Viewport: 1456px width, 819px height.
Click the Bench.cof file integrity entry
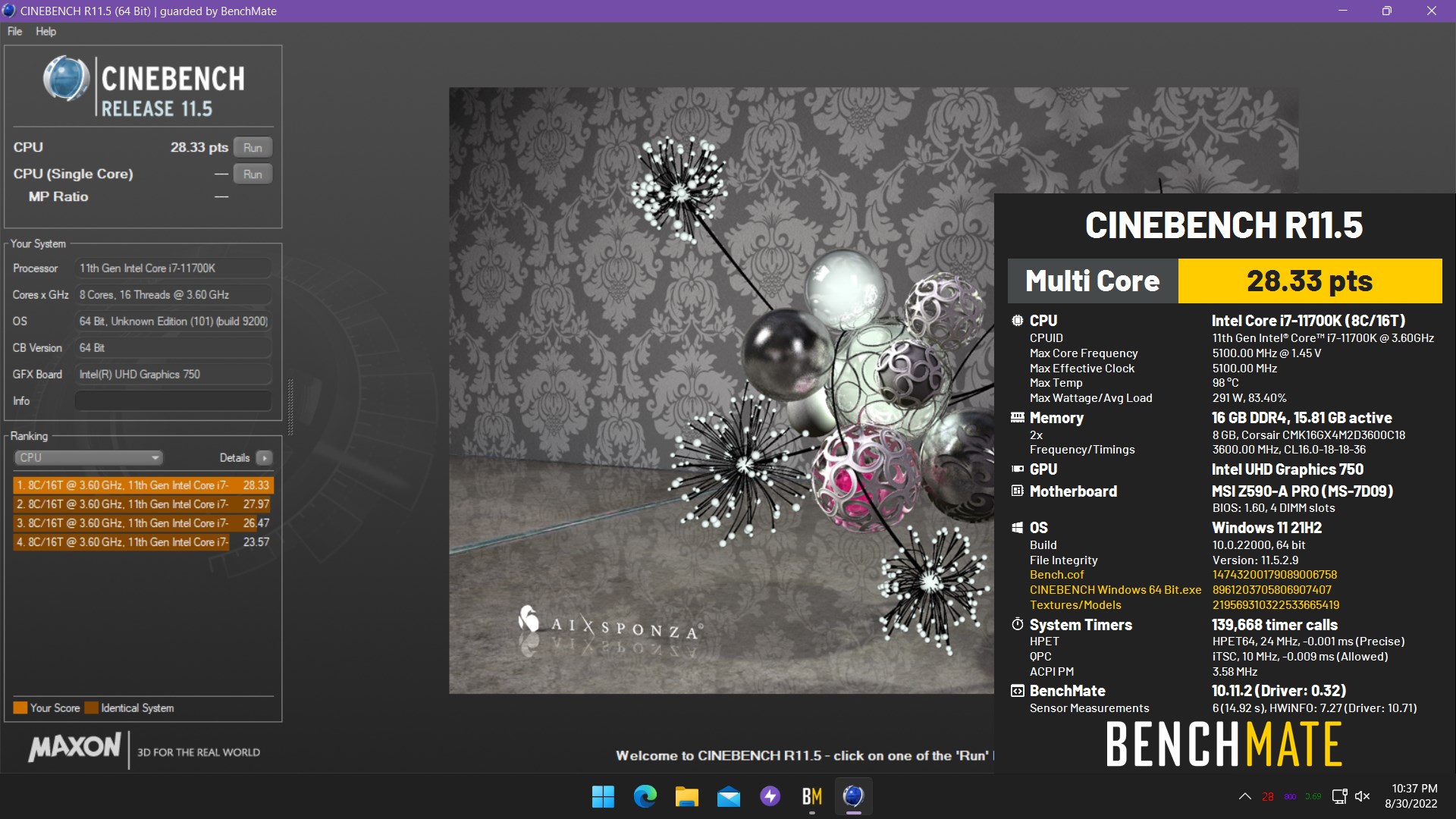coord(1056,575)
